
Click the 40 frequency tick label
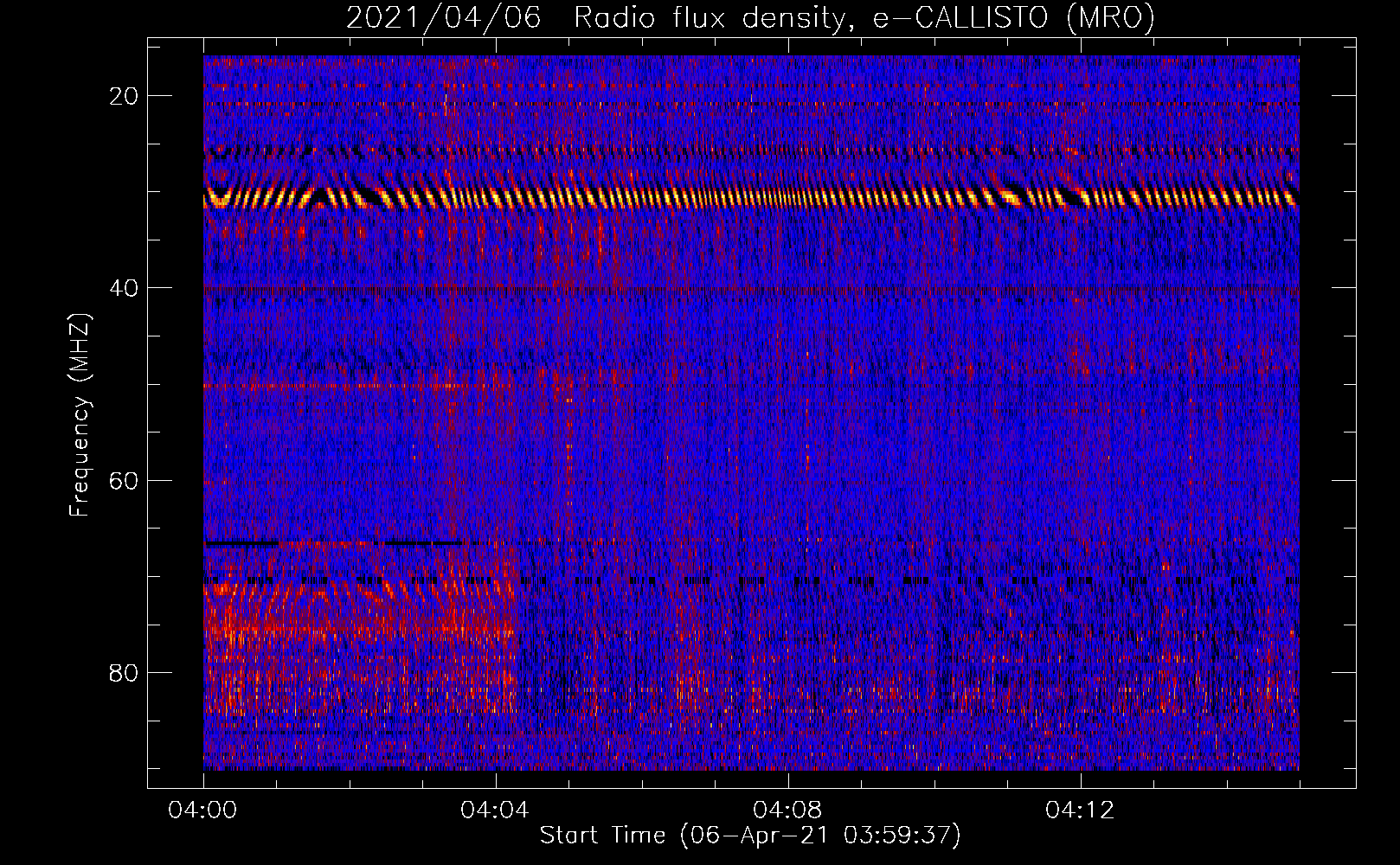[x=125, y=288]
